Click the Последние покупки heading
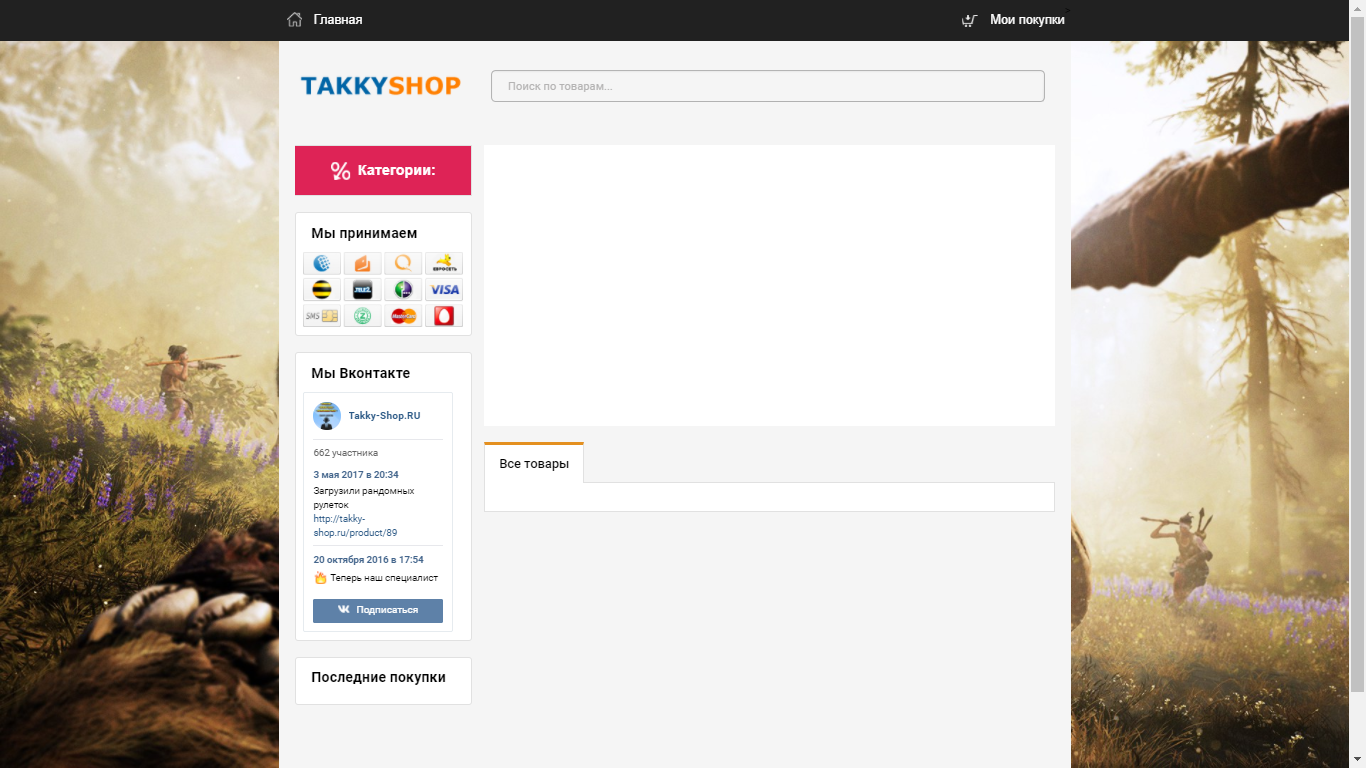The width and height of the screenshot is (1366, 768). (378, 678)
